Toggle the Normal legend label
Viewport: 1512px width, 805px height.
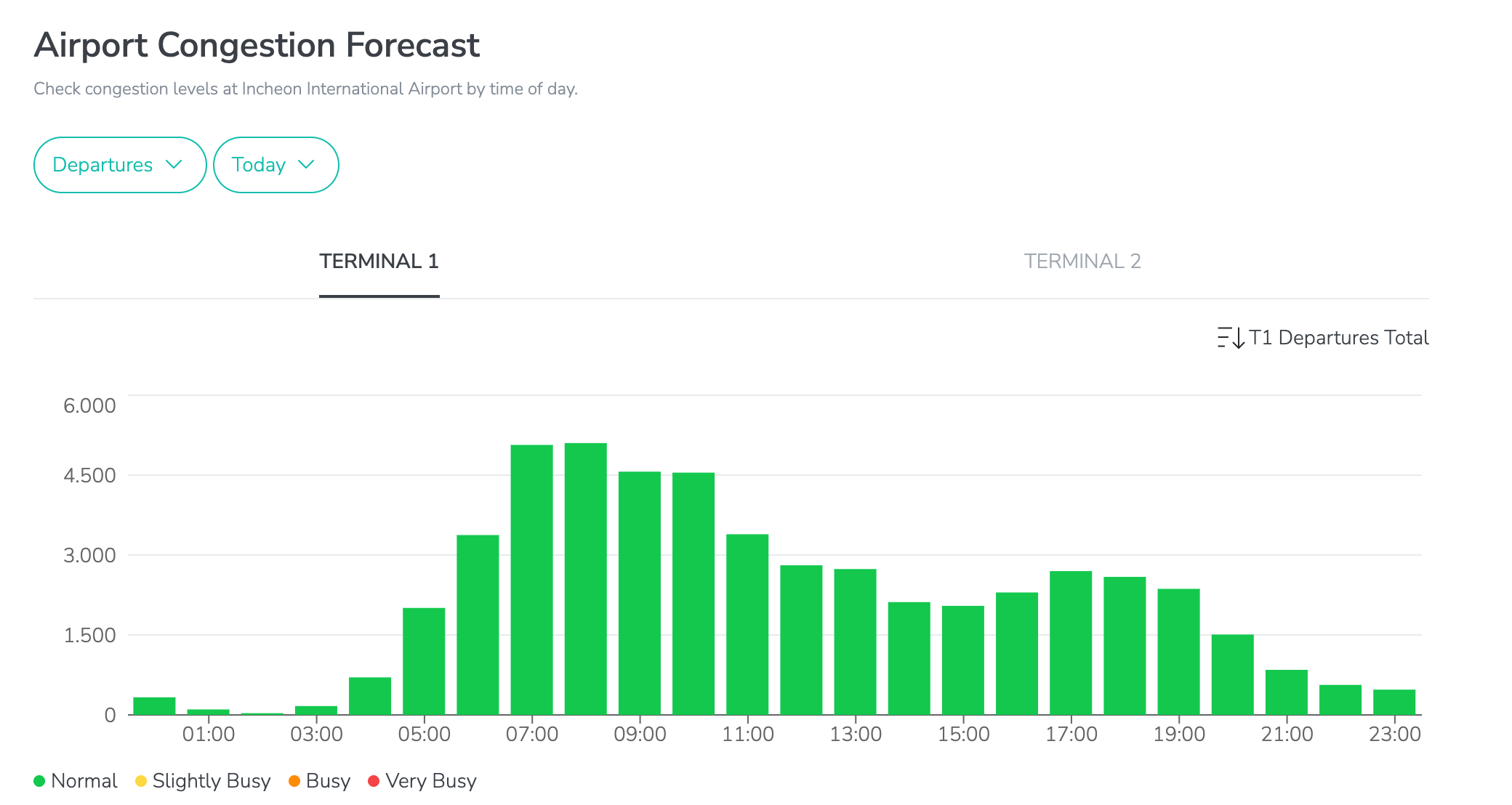pyautogui.click(x=84, y=781)
